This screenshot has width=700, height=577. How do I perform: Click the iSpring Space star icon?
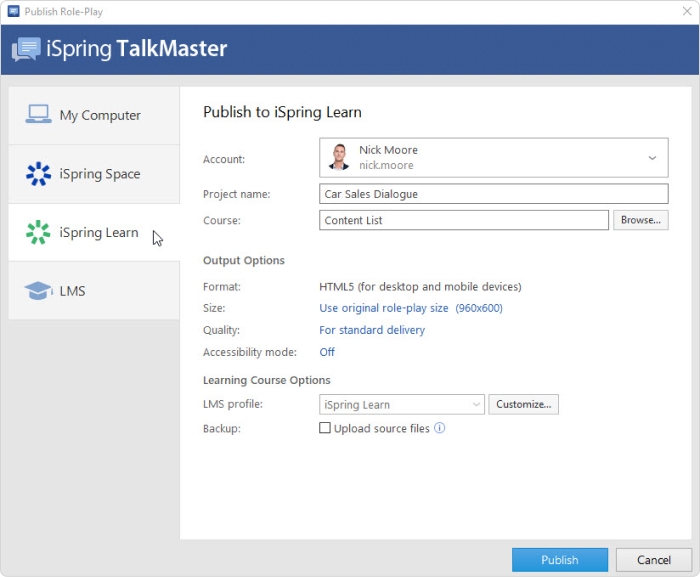coord(38,174)
